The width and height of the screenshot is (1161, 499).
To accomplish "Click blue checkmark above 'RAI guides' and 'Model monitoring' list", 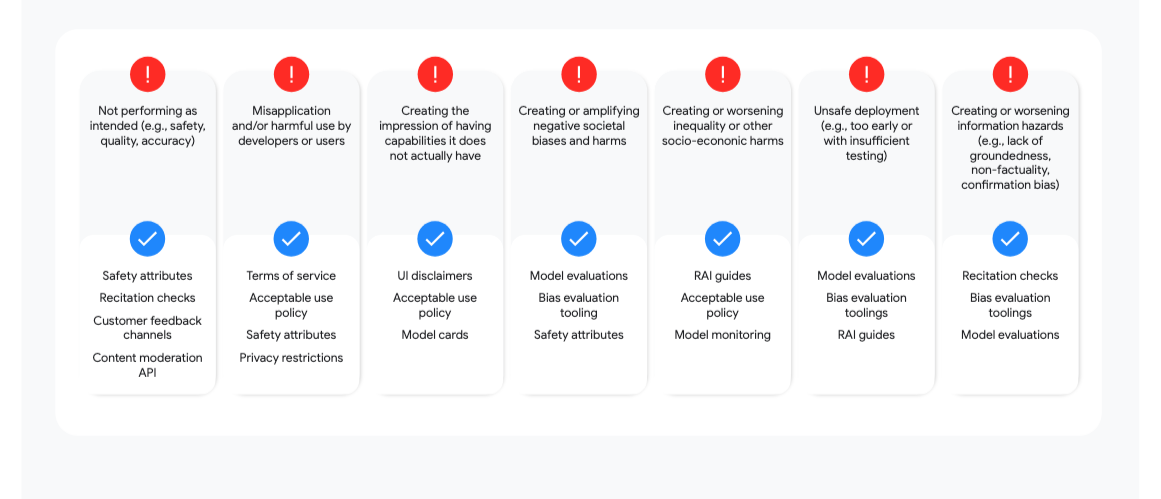I will coord(722,239).
